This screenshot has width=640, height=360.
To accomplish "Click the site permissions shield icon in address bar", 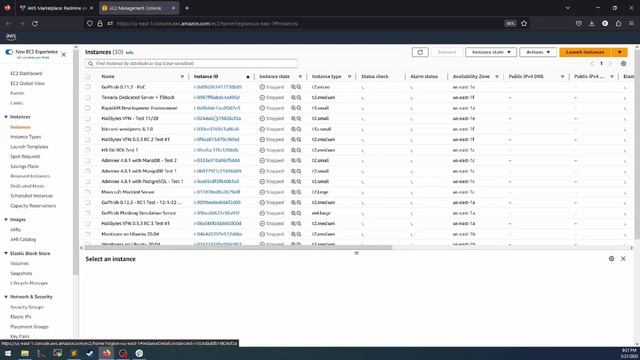I will pos(90,24).
